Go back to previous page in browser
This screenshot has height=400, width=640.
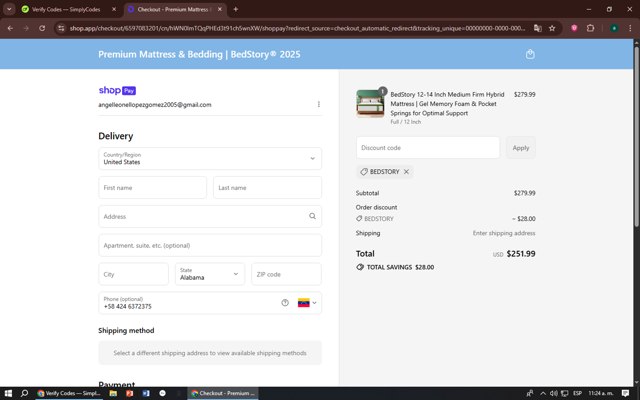pos(10,28)
